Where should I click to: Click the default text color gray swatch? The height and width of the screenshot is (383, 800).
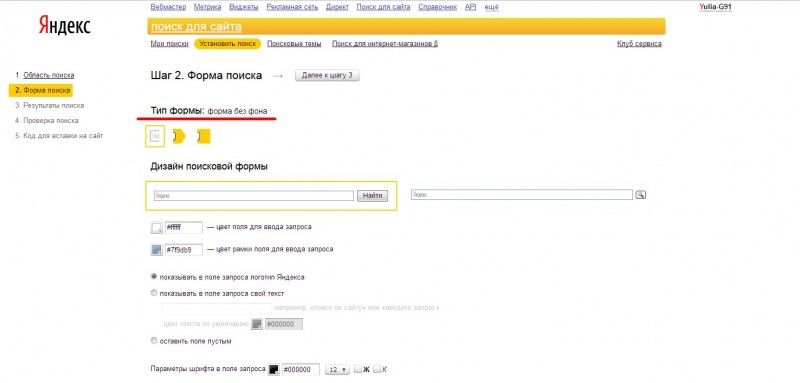257,324
